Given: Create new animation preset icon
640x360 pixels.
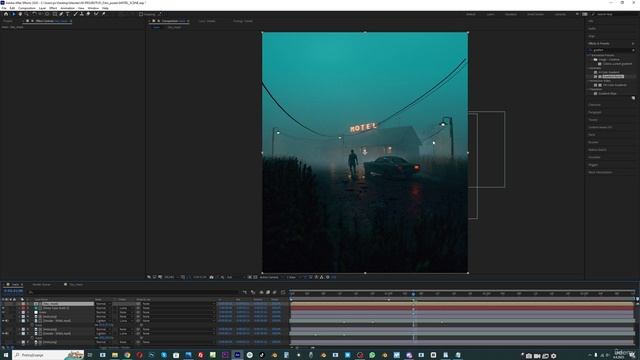Looking at the screenshot, I should tap(633, 98).
